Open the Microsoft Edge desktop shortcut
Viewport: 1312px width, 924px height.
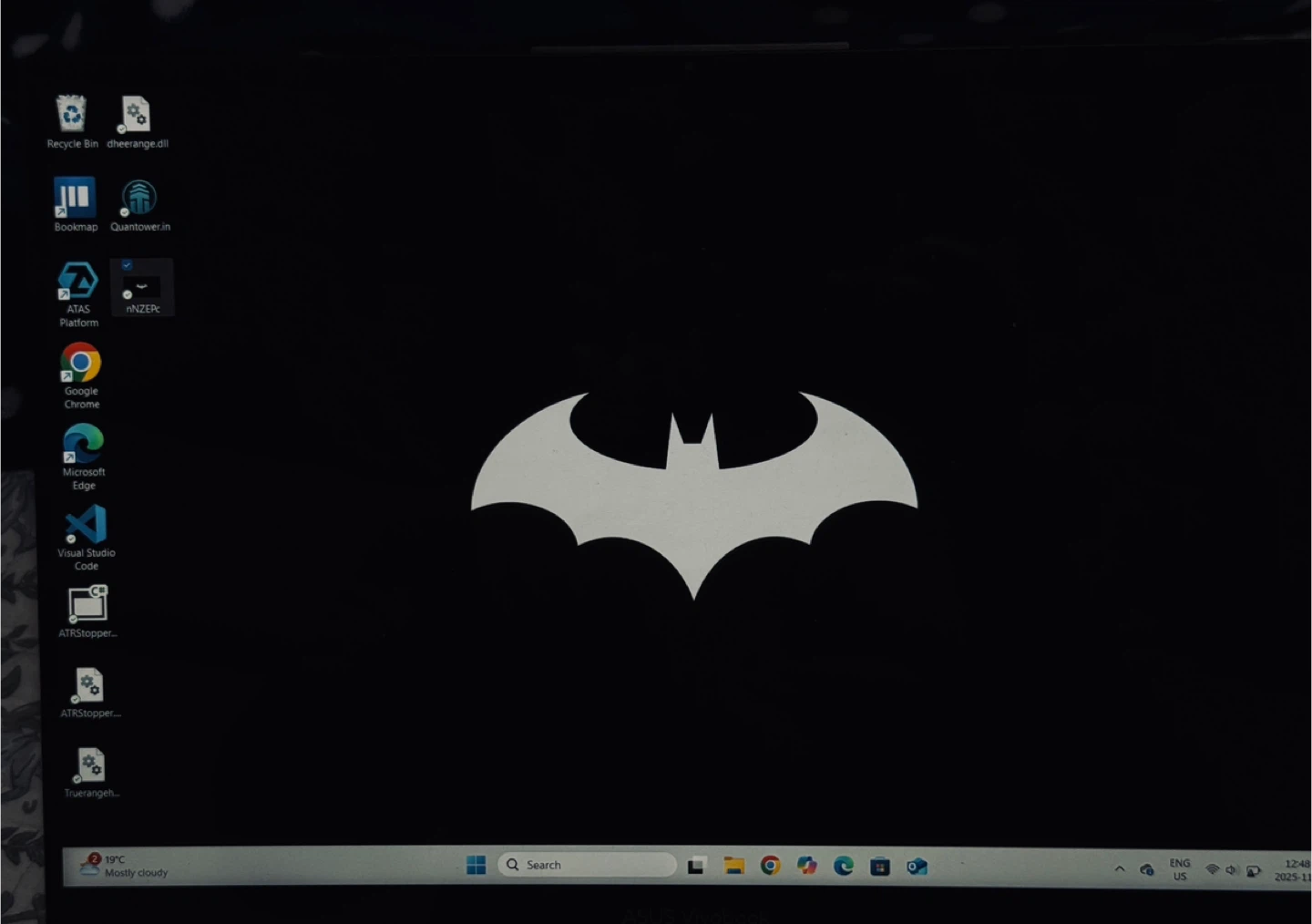pyautogui.click(x=83, y=443)
